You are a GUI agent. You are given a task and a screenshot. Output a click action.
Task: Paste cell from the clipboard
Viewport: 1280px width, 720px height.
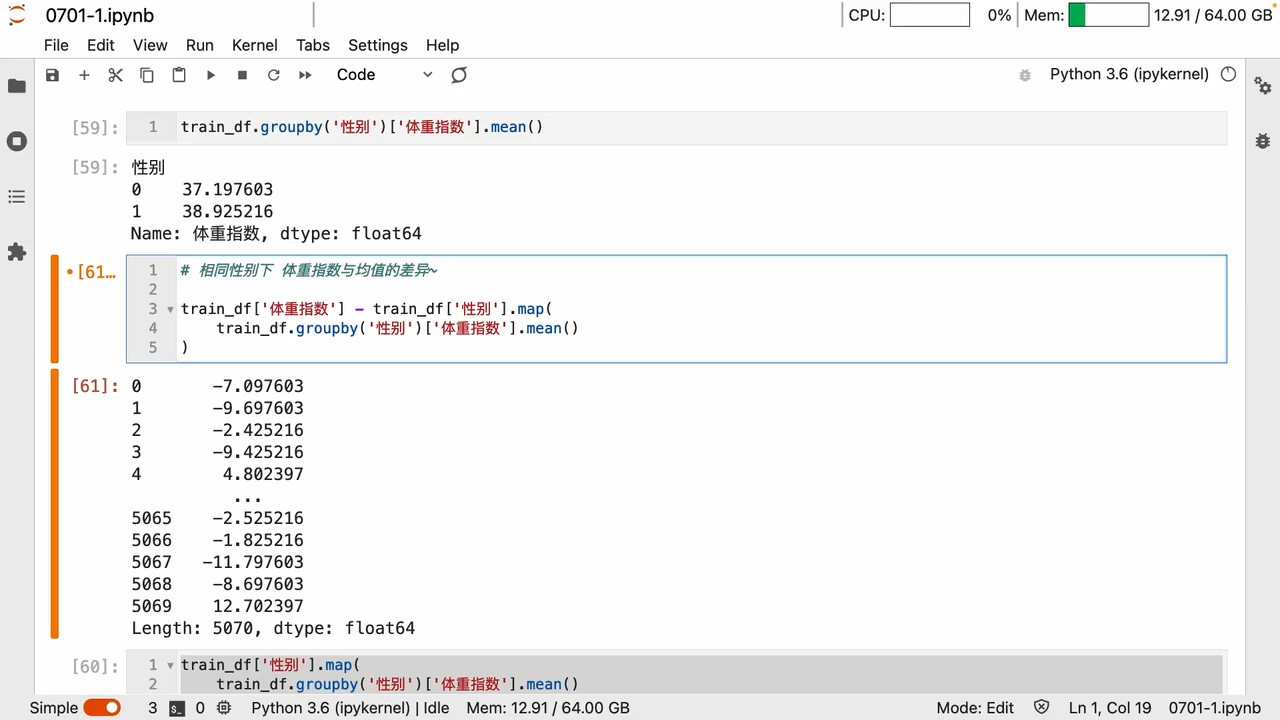(x=179, y=75)
